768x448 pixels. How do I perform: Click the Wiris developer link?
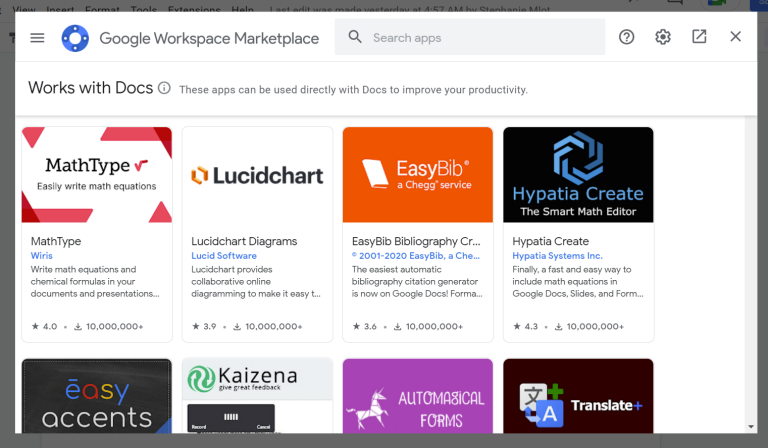click(x=42, y=256)
